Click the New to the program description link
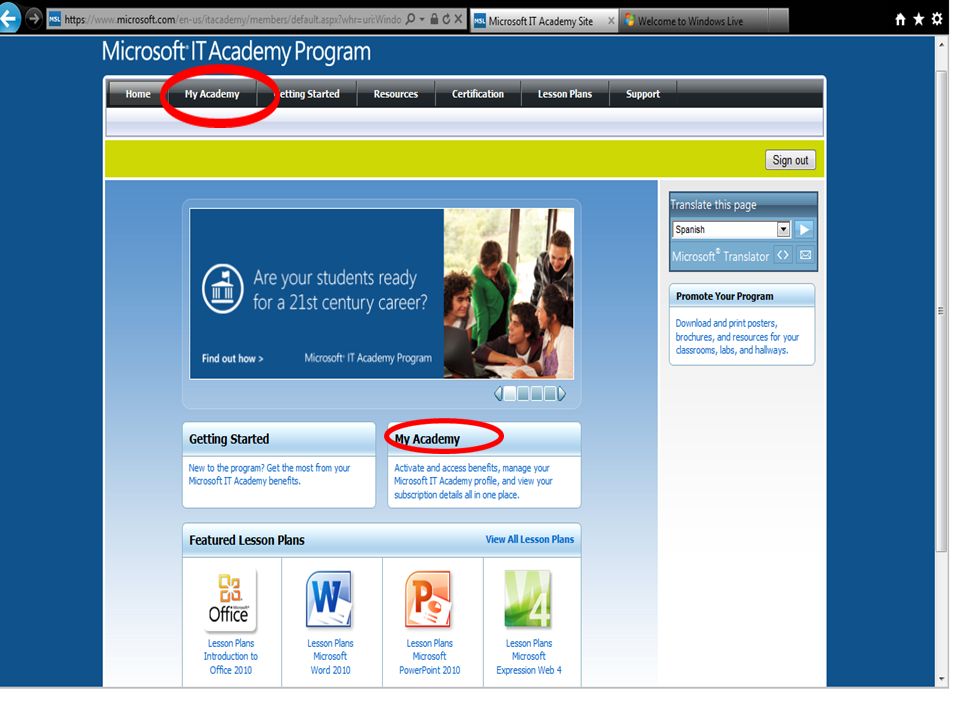The image size is (960, 720). coord(269,474)
